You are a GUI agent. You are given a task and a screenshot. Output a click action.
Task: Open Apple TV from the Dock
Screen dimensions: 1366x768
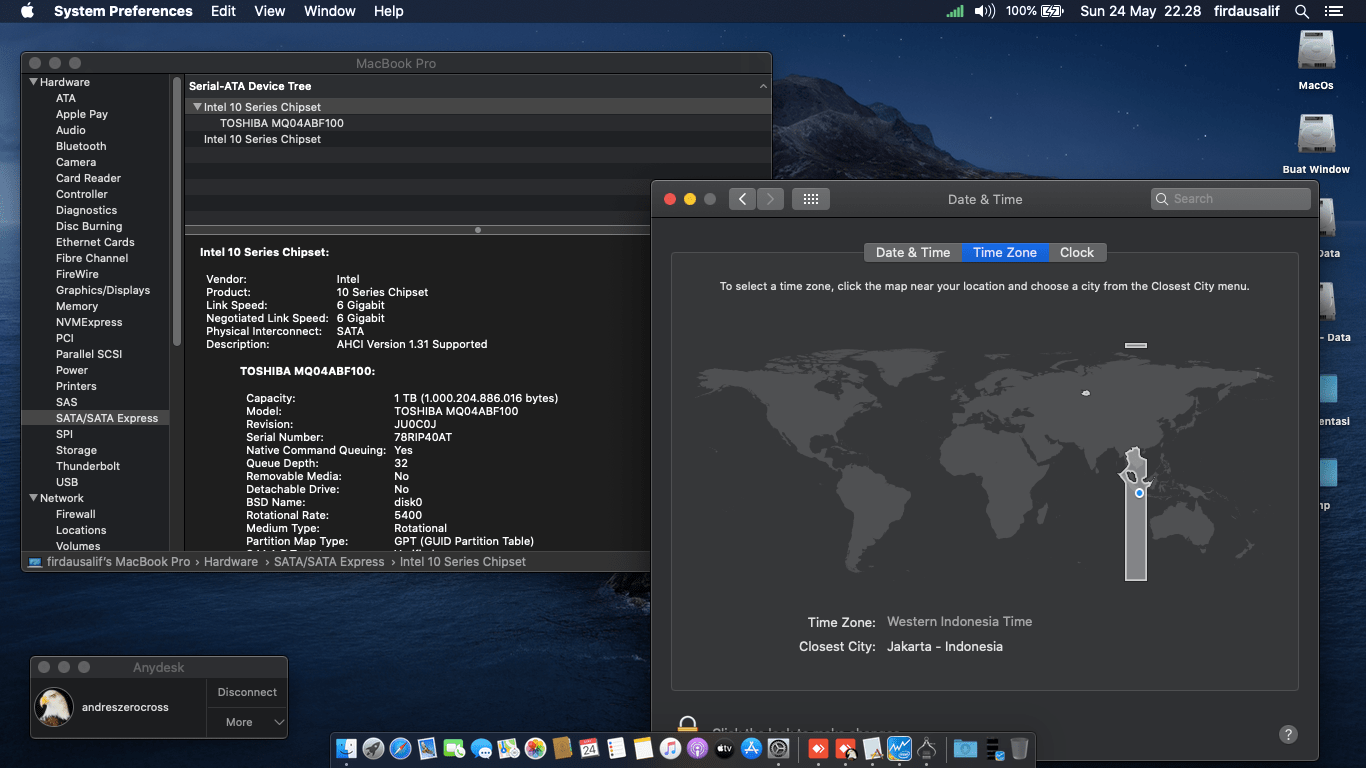(x=725, y=748)
